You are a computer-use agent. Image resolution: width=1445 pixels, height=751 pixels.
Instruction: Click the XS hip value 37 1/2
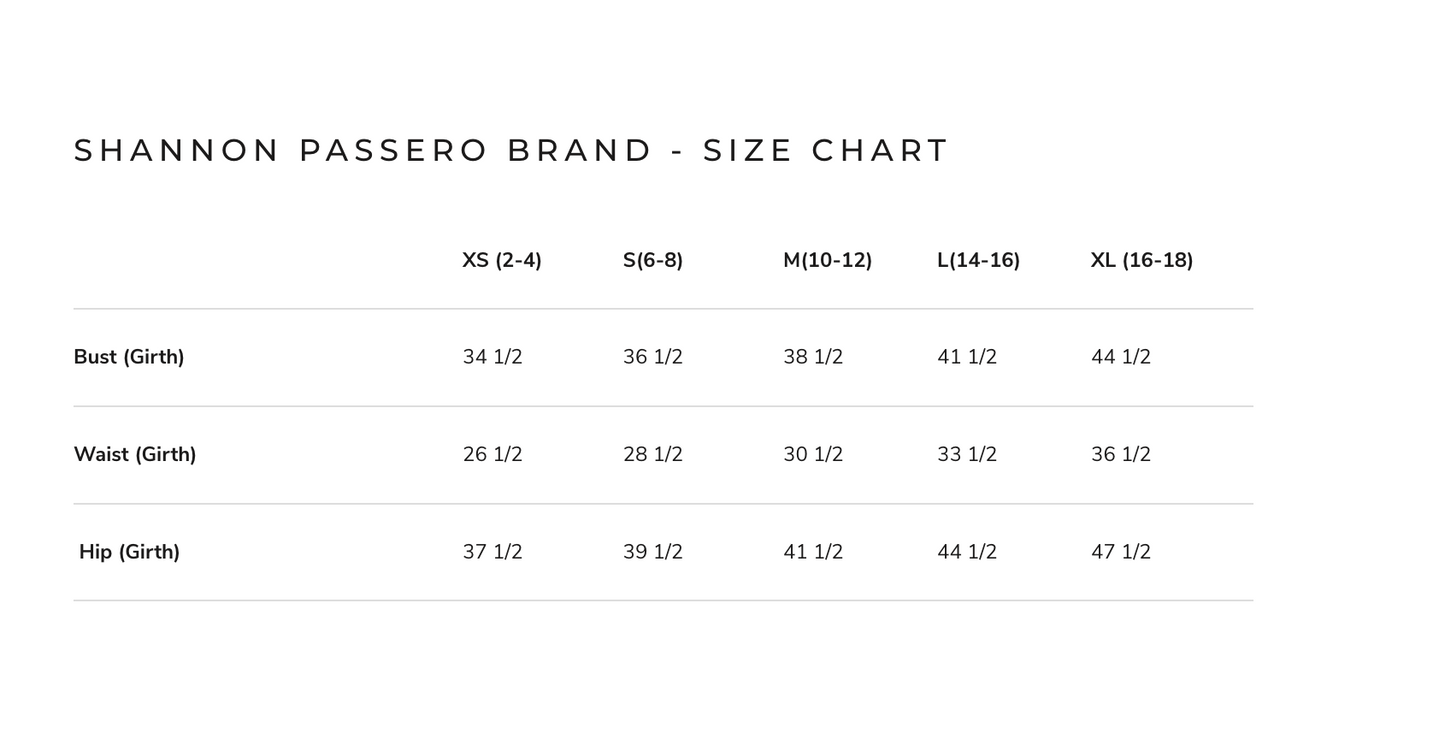click(493, 552)
